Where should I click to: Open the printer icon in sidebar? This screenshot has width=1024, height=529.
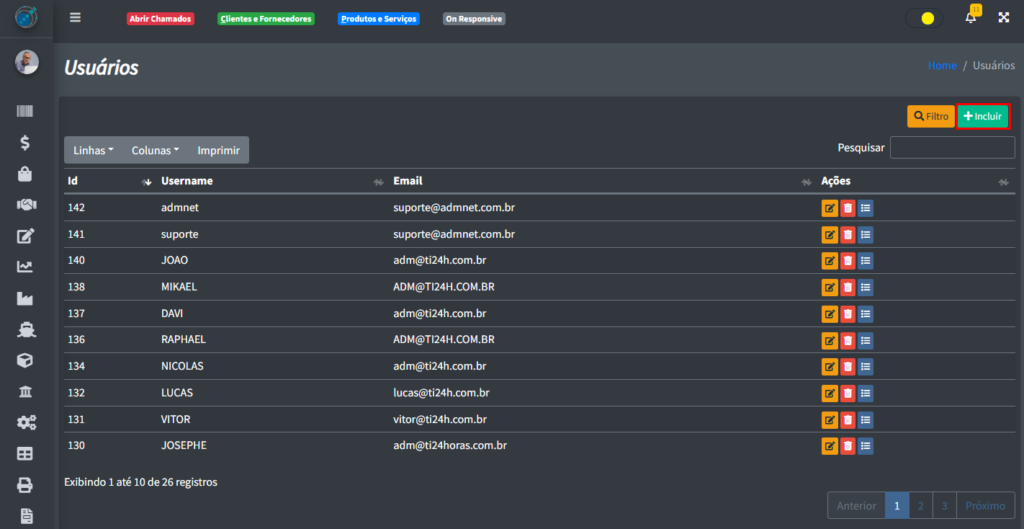tap(25, 485)
